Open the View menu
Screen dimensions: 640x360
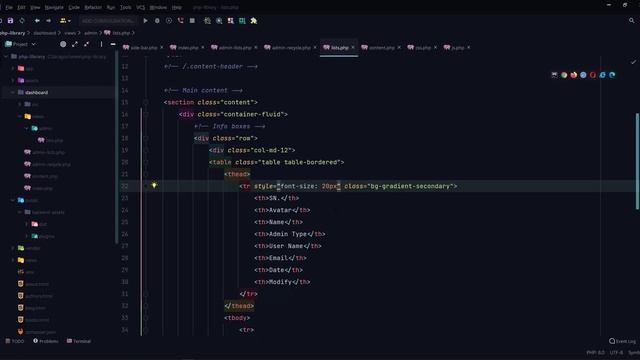pyautogui.click(x=36, y=7)
